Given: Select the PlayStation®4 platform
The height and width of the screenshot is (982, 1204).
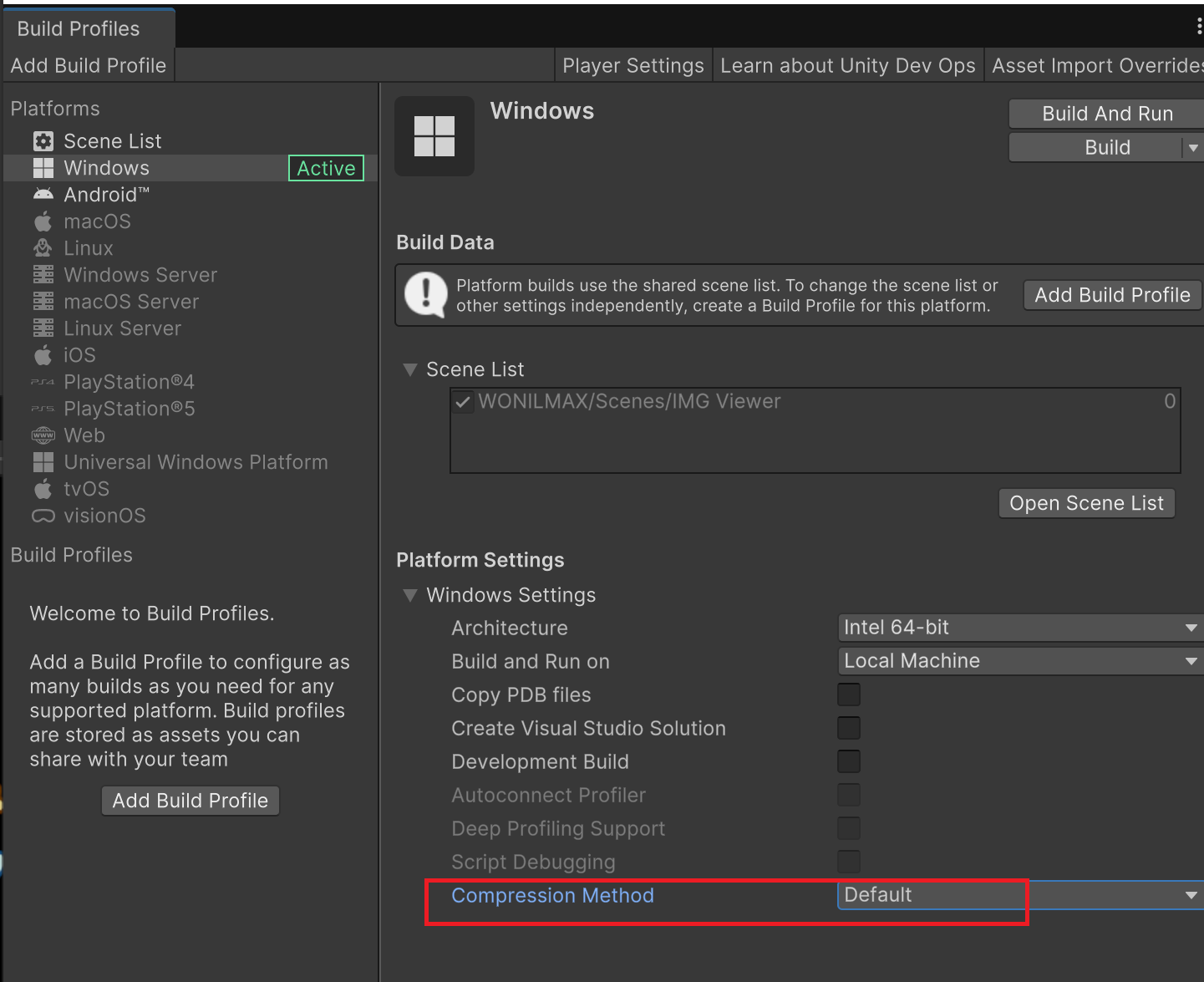Looking at the screenshot, I should [x=191, y=382].
